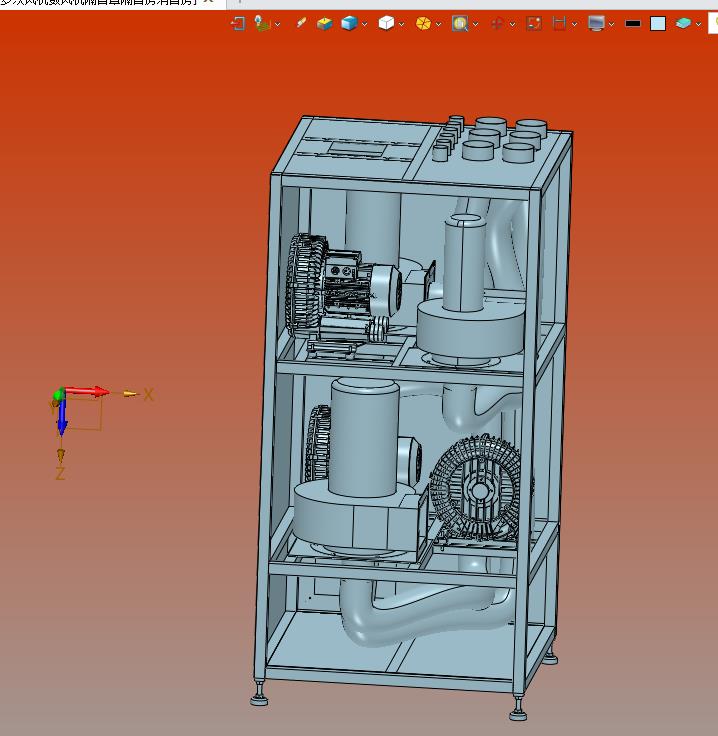Click the orange X axis label

pos(148,394)
